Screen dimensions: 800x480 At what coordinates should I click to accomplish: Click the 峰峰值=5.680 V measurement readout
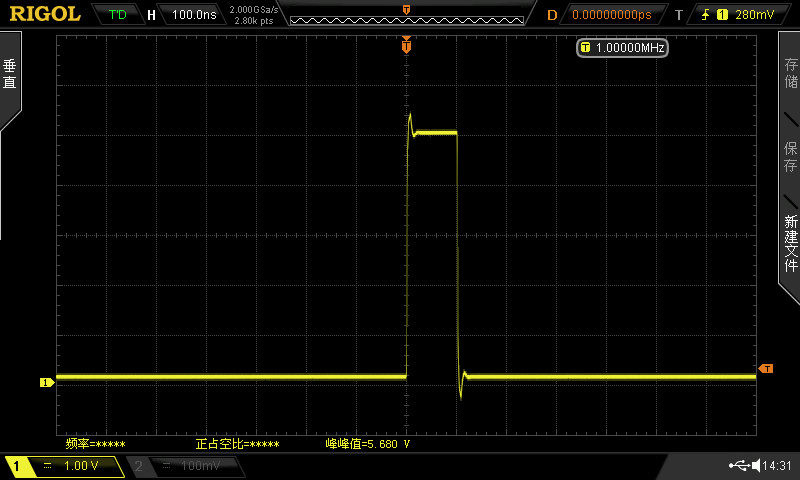tap(367, 444)
